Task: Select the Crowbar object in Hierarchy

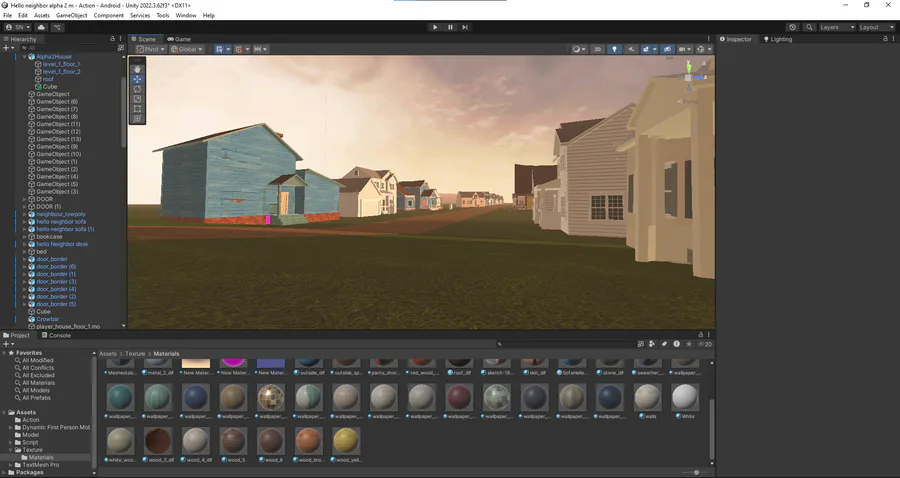Action: point(48,319)
